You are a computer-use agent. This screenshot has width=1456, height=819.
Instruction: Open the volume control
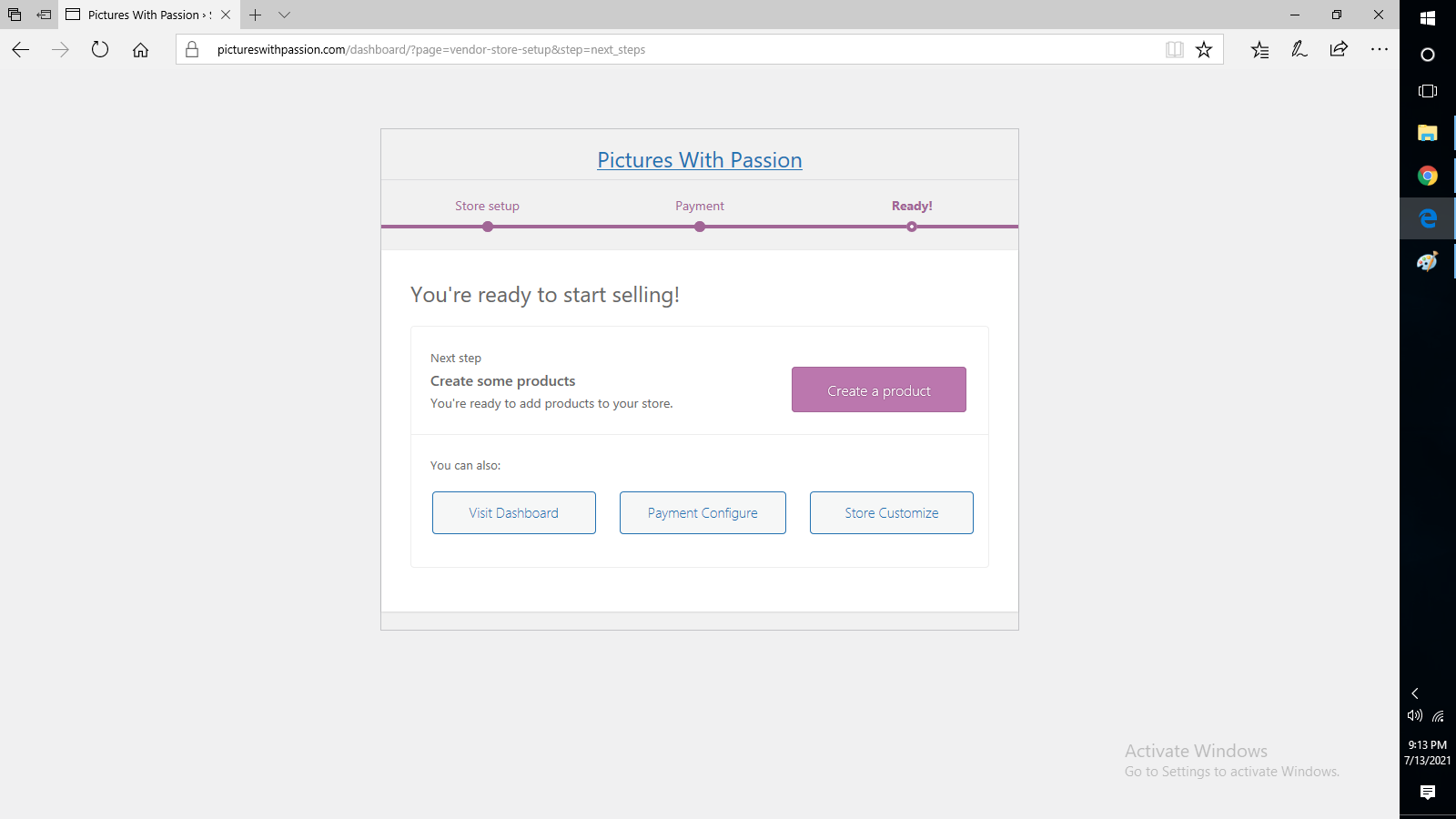point(1415,715)
